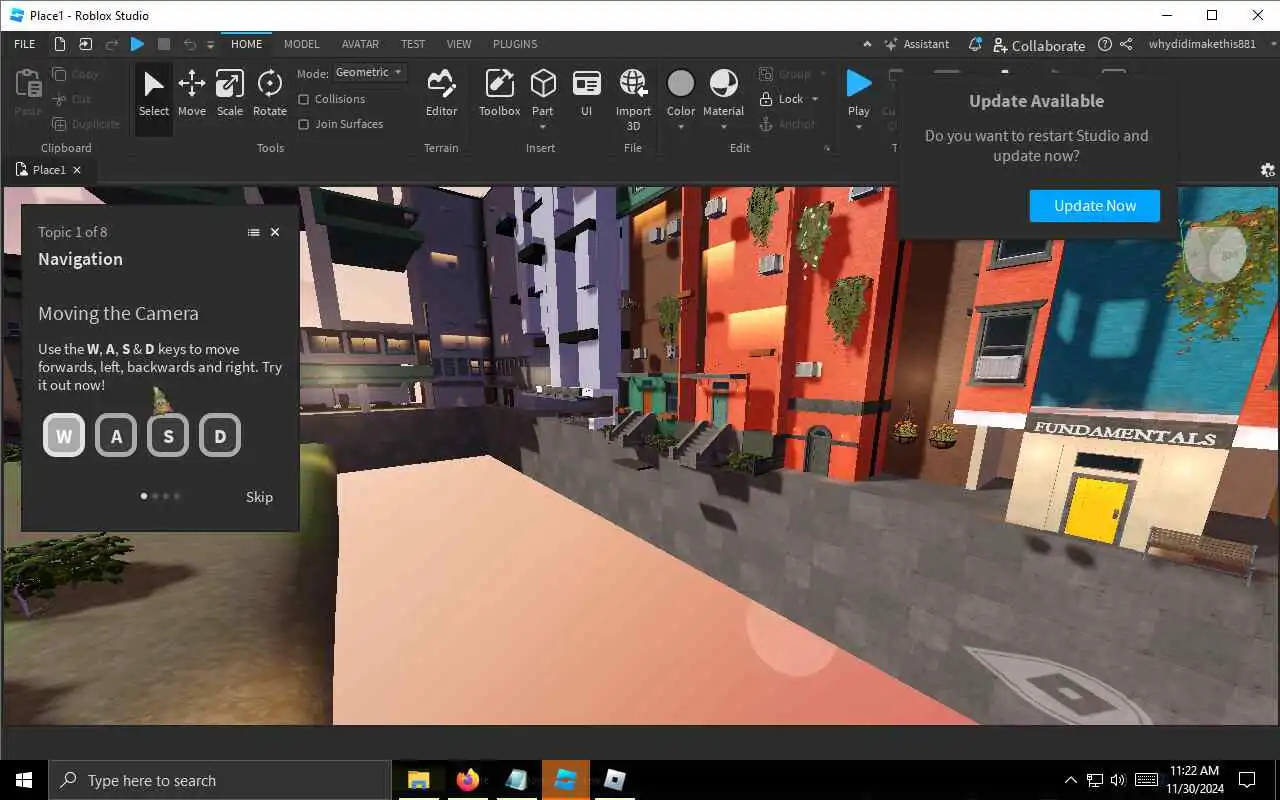
Task: Click the Collaborate button
Action: pos(1039,45)
